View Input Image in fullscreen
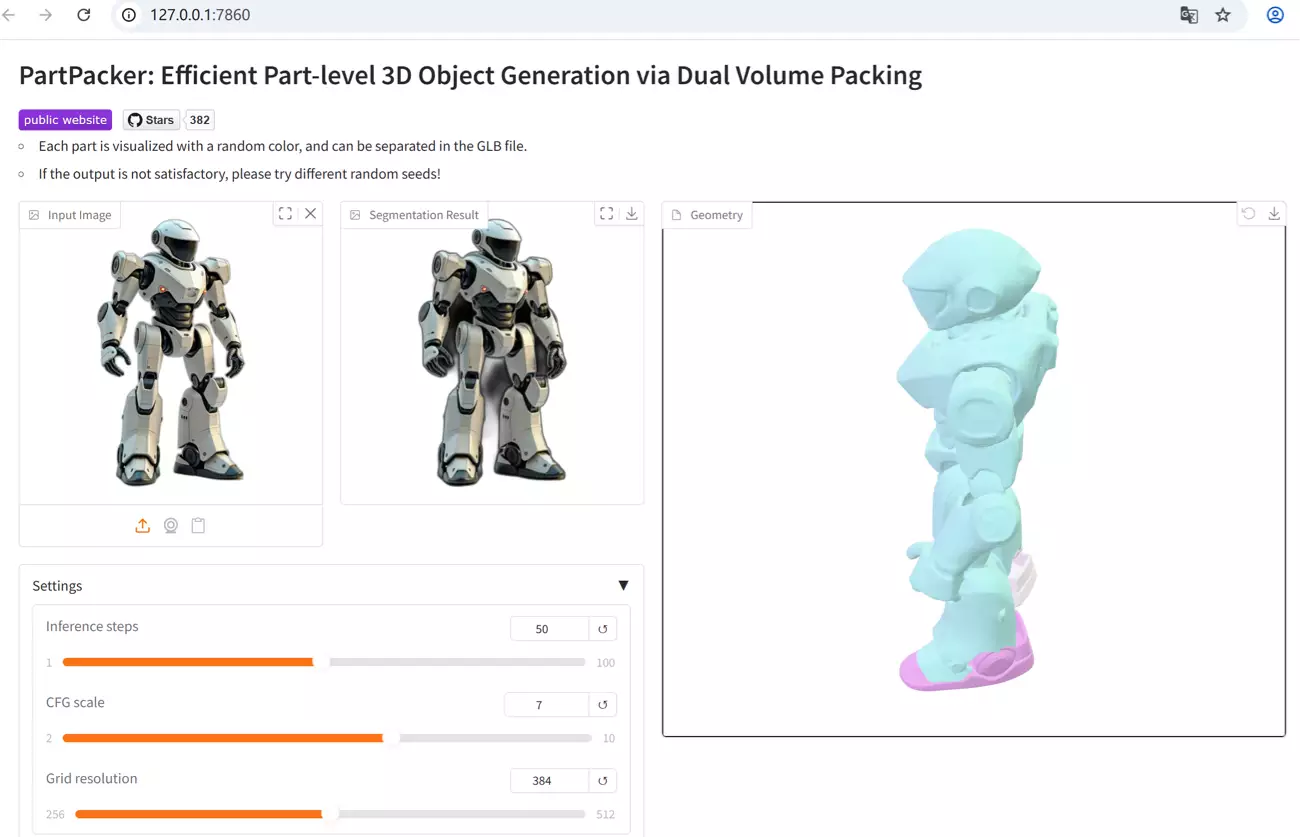The image size is (1300, 837). pyautogui.click(x=285, y=214)
